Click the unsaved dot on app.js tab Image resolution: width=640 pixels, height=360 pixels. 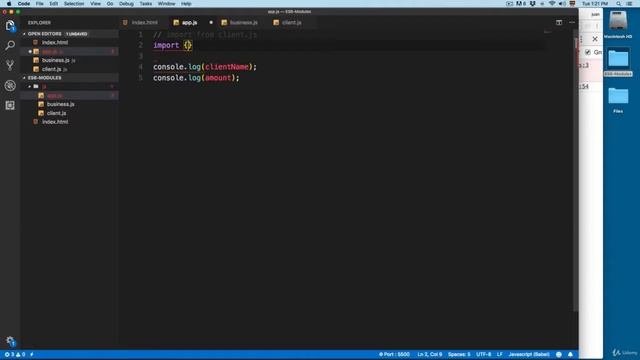click(x=211, y=22)
